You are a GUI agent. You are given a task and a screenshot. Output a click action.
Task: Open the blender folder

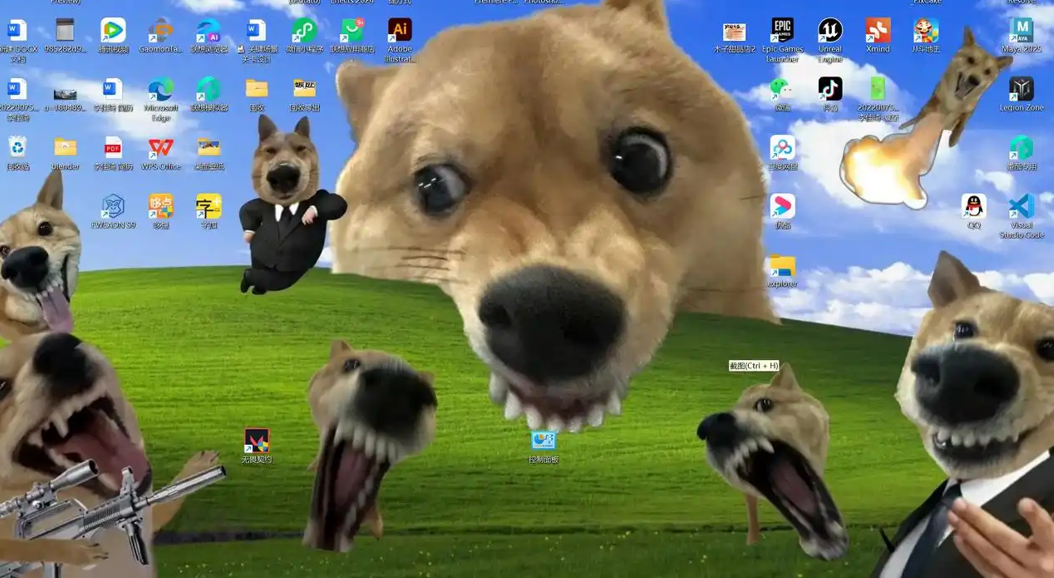click(x=65, y=148)
